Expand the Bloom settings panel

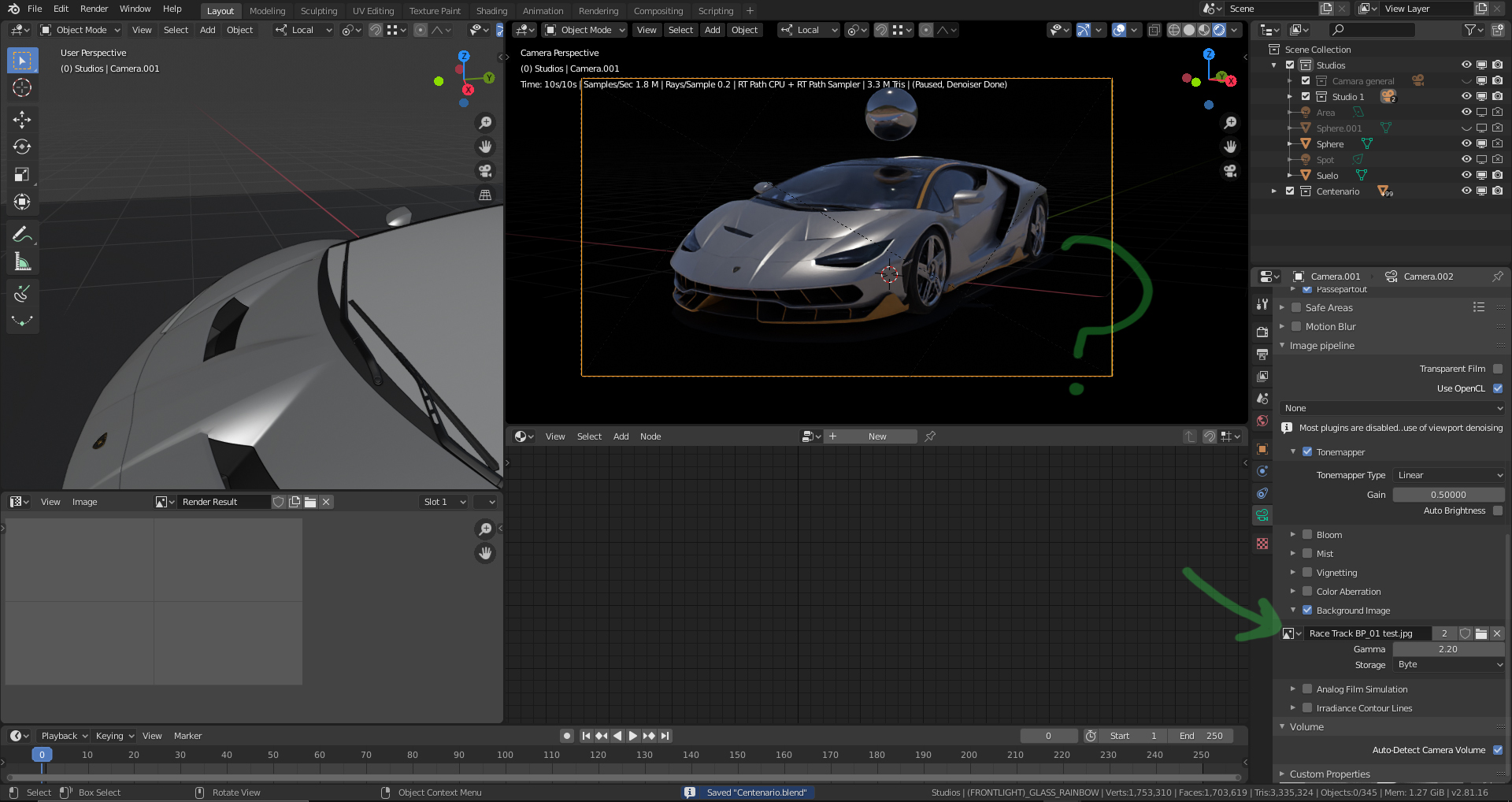(1292, 535)
